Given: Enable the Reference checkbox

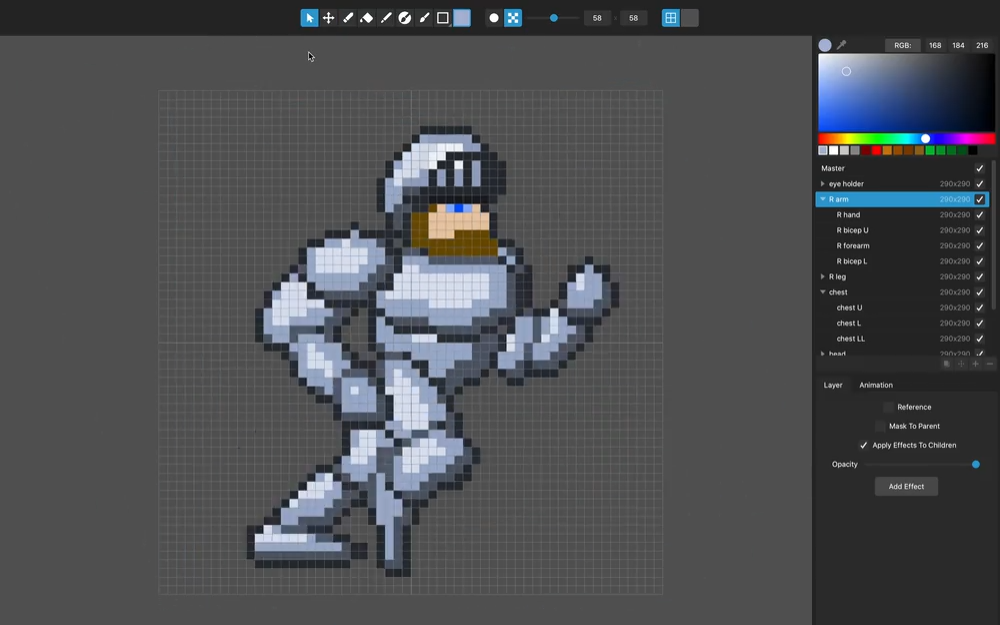Looking at the screenshot, I should [x=888, y=407].
